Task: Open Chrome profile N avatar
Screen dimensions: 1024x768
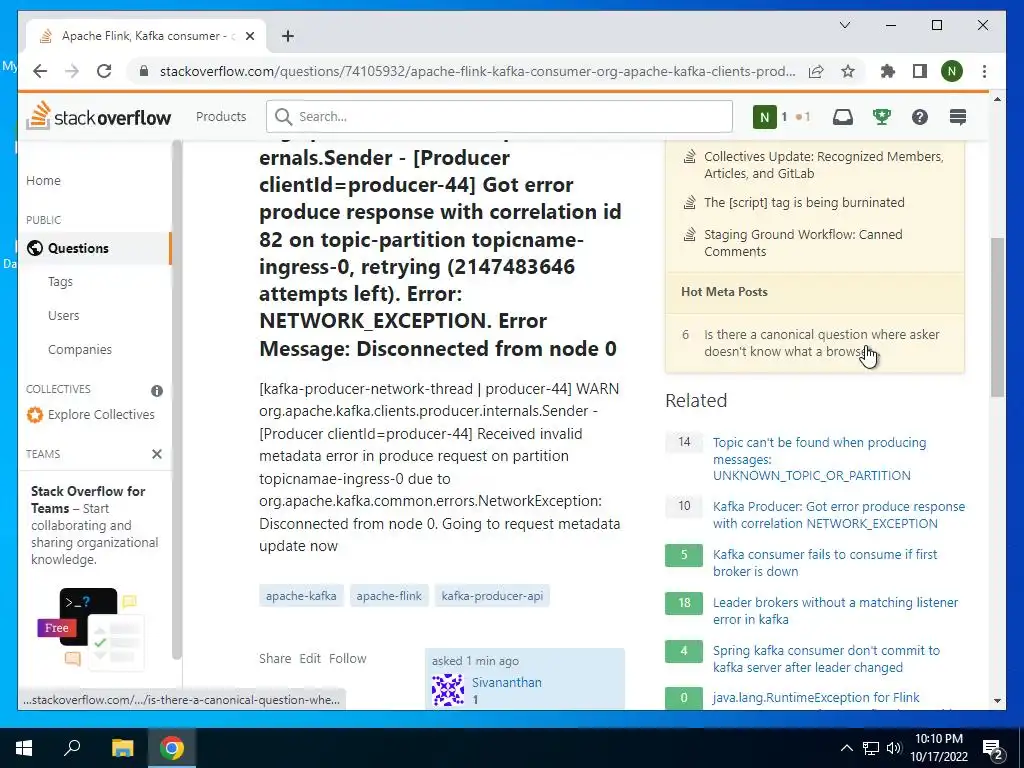Action: [x=952, y=71]
